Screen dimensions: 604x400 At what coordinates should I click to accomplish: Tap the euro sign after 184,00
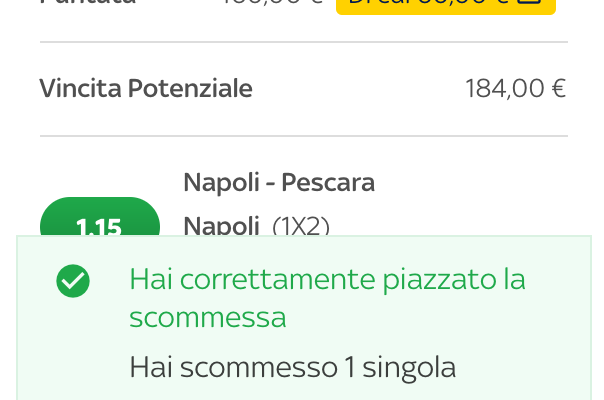tap(559, 89)
